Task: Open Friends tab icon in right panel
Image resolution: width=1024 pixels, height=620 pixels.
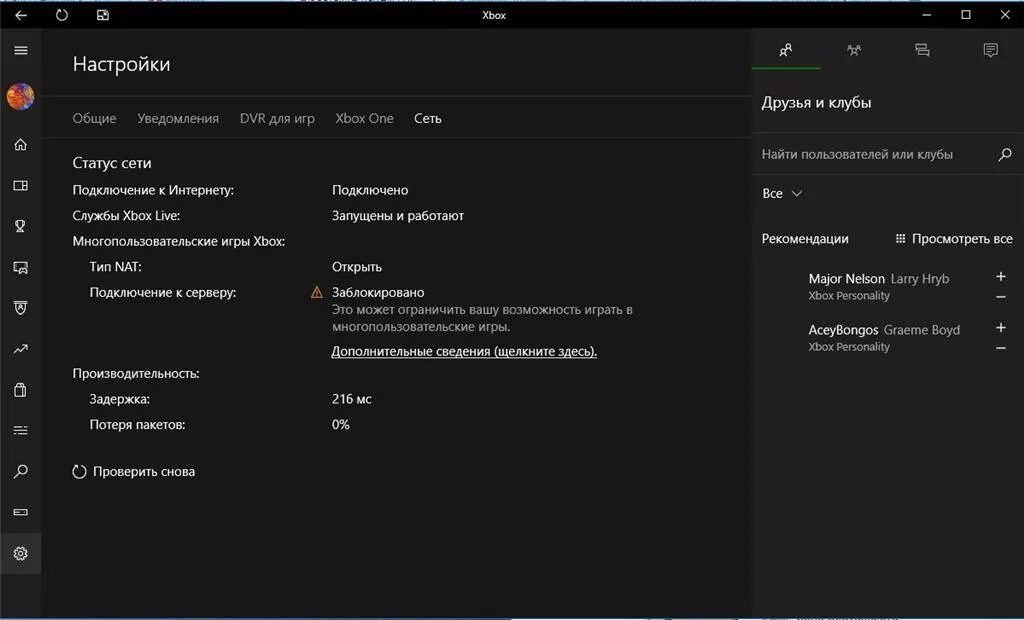Action: [786, 50]
